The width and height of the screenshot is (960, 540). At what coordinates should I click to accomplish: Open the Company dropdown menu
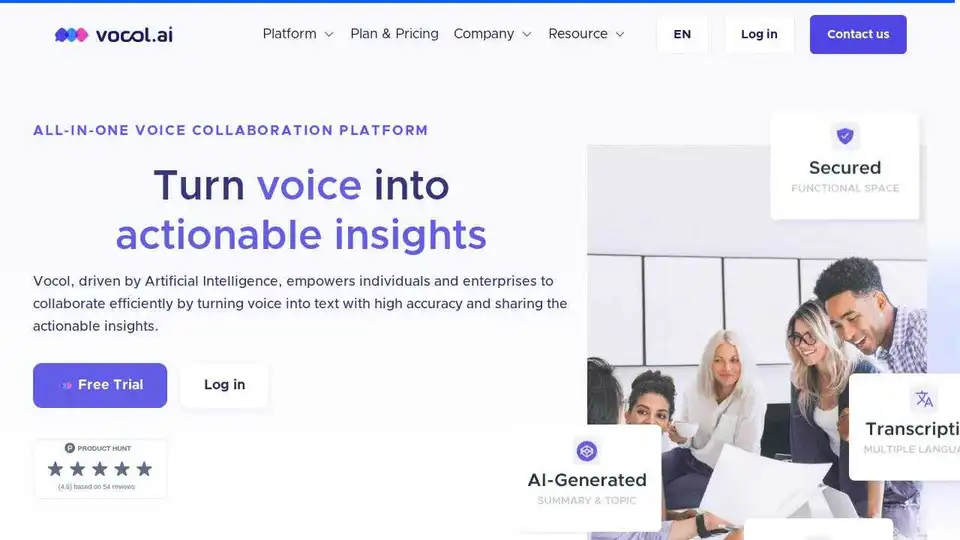coord(492,34)
